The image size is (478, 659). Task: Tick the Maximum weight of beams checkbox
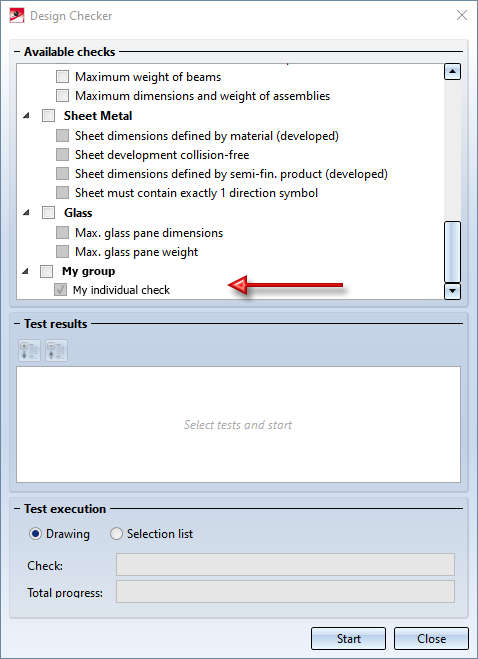coord(62,77)
